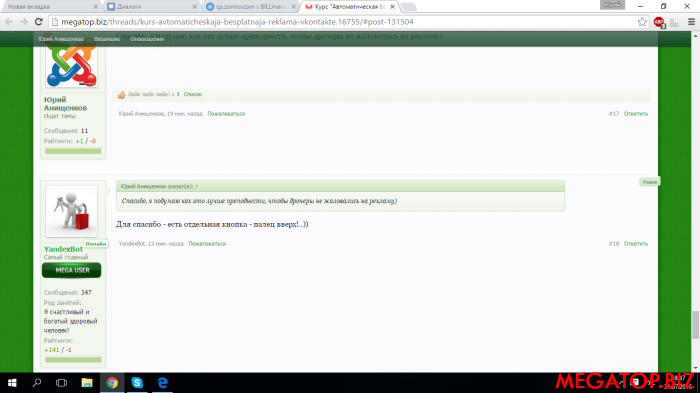Open the Chrome hamburger menu
This screenshot has width=700, height=393.
coord(691,22)
